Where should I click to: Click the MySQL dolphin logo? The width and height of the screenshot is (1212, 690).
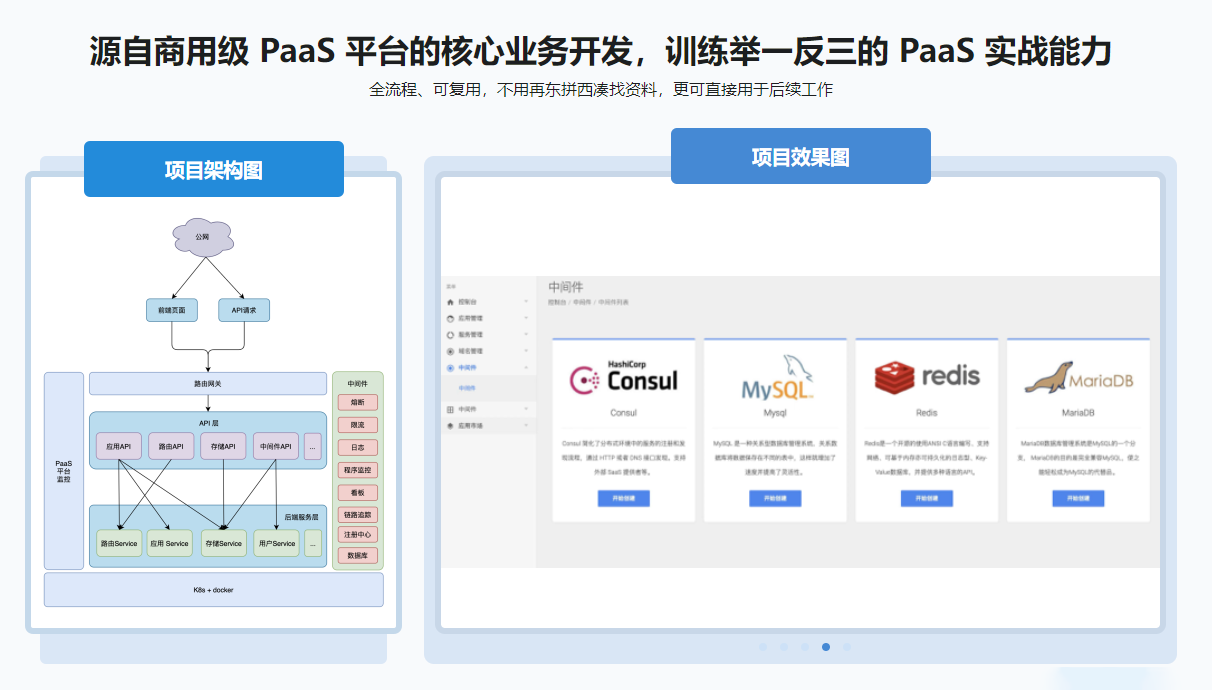coord(775,378)
